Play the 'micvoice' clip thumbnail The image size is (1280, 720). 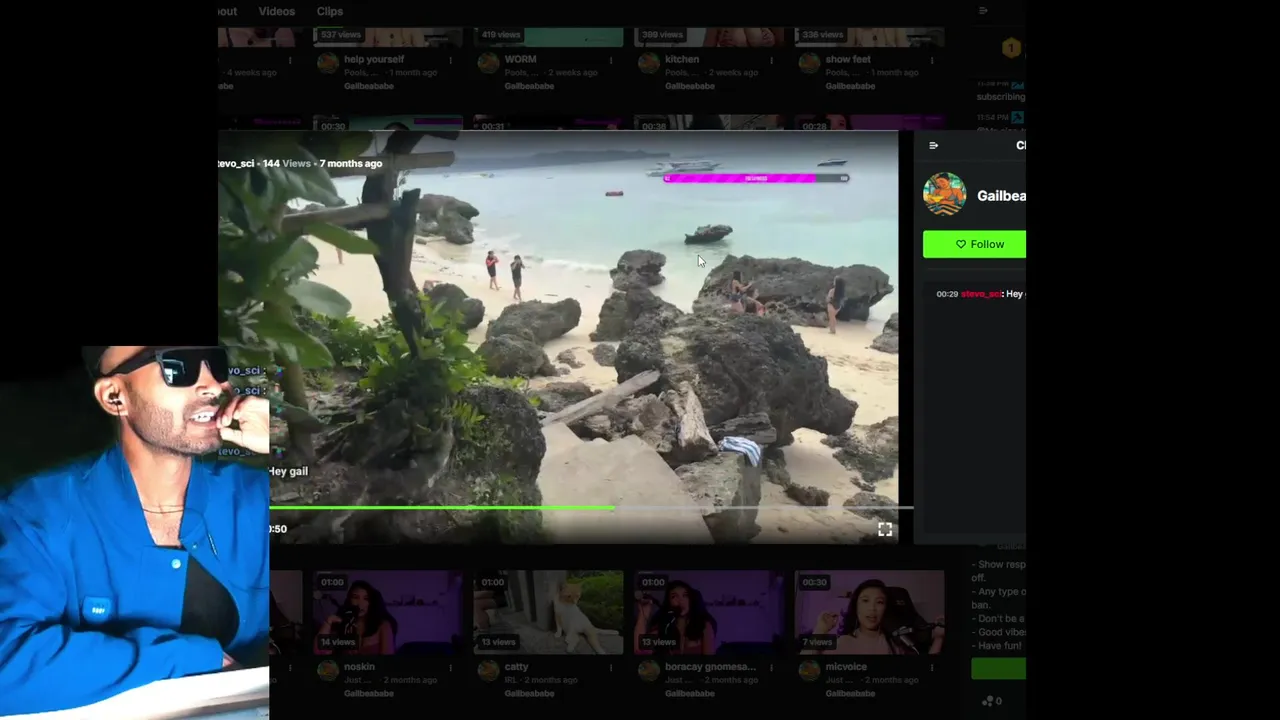coord(869,613)
